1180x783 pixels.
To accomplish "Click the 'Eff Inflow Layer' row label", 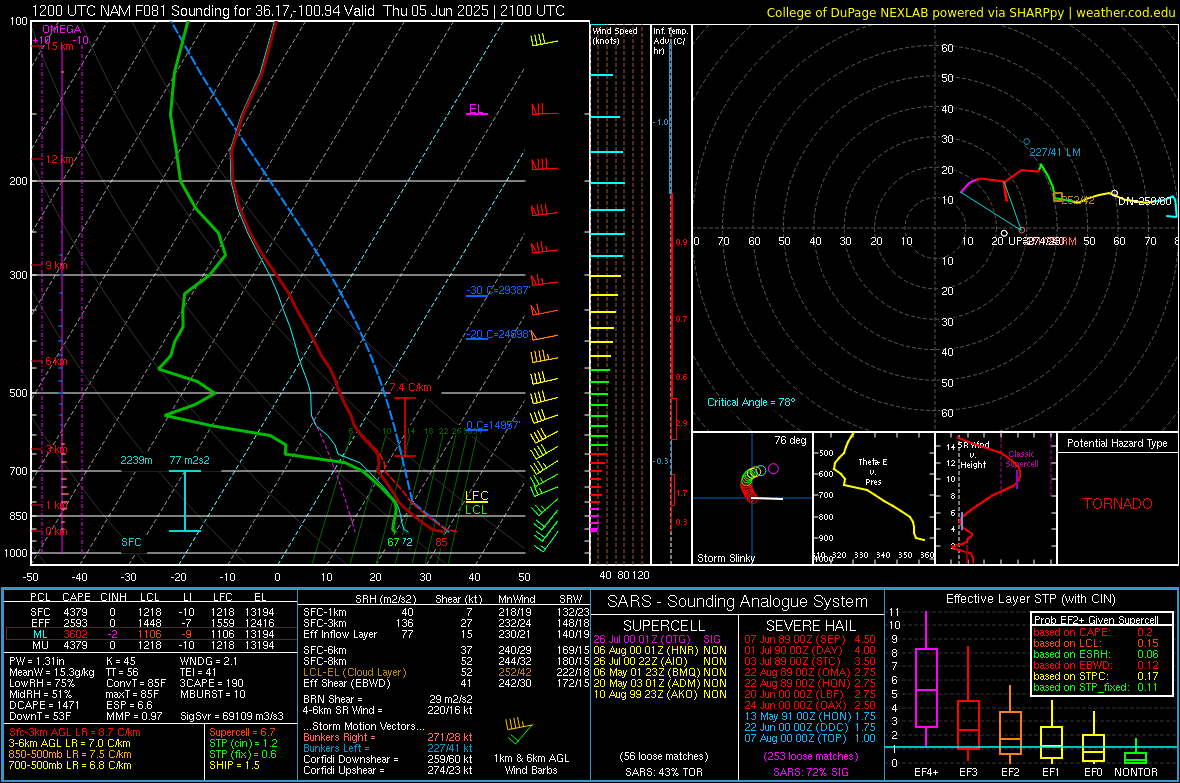I will click(x=340, y=634).
